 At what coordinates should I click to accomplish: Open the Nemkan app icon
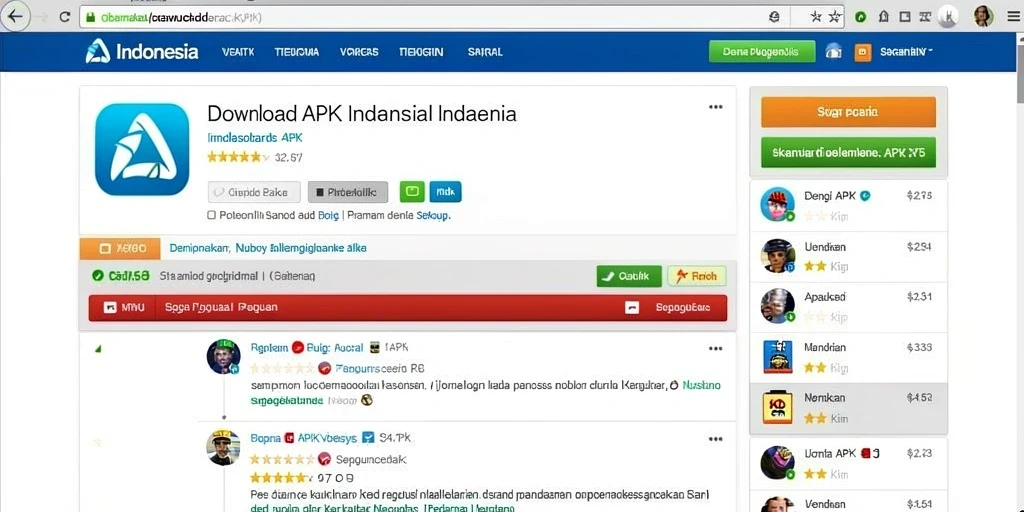tap(778, 408)
